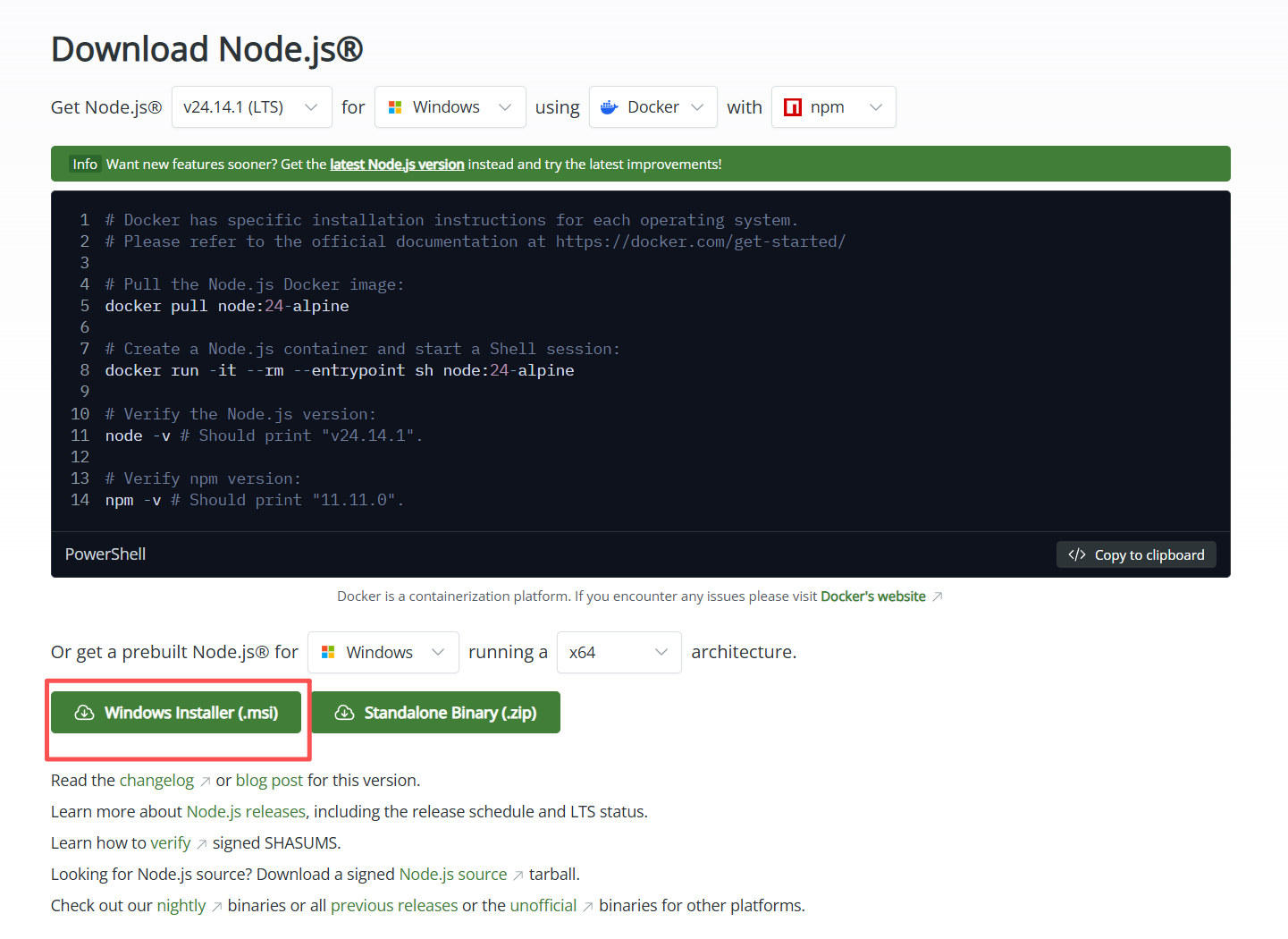Click the Docker's website link
Viewport: 1288px width, 939px height.
pyautogui.click(x=873, y=596)
